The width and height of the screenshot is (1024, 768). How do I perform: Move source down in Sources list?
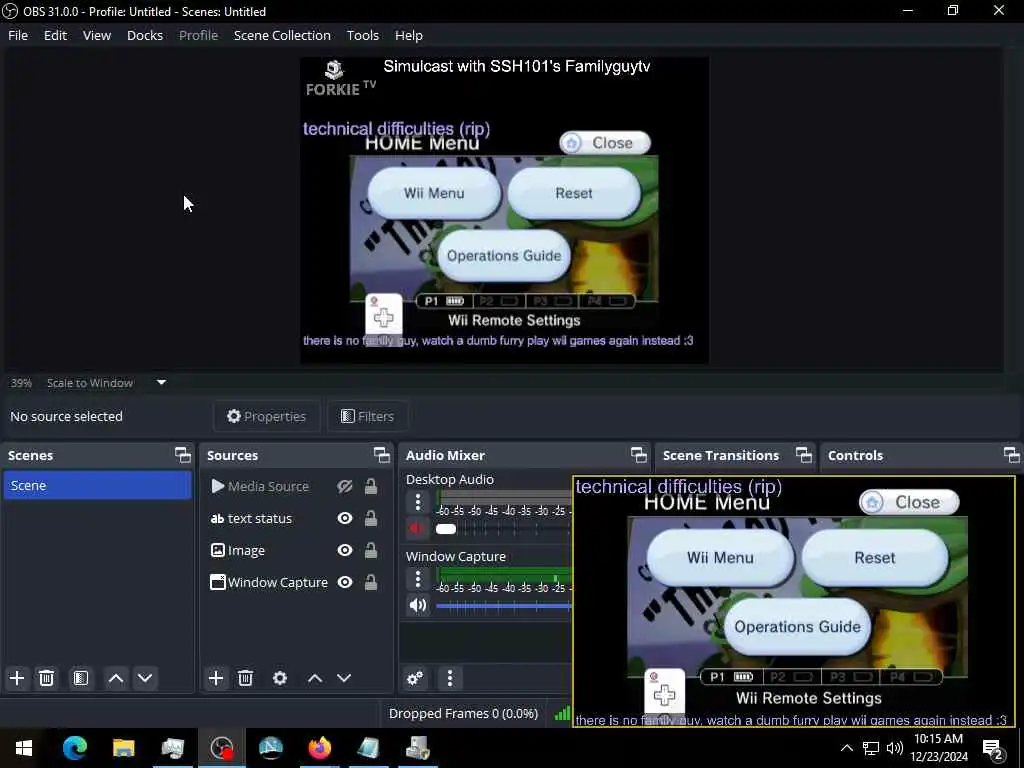click(344, 678)
